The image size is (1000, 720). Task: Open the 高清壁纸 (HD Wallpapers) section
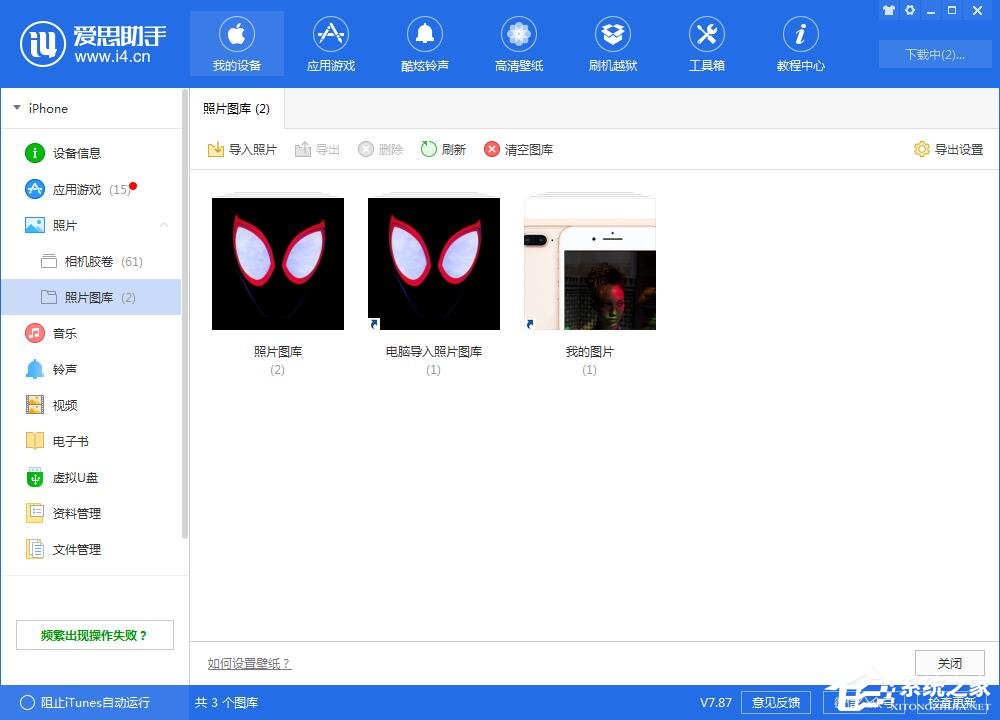tap(518, 43)
